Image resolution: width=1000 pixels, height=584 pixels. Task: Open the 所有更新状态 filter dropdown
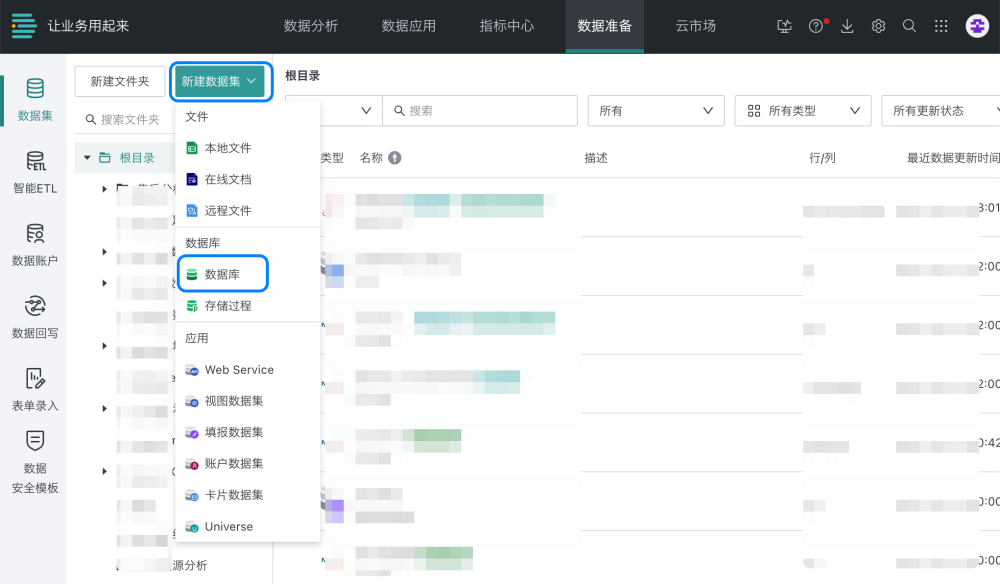coord(941,111)
